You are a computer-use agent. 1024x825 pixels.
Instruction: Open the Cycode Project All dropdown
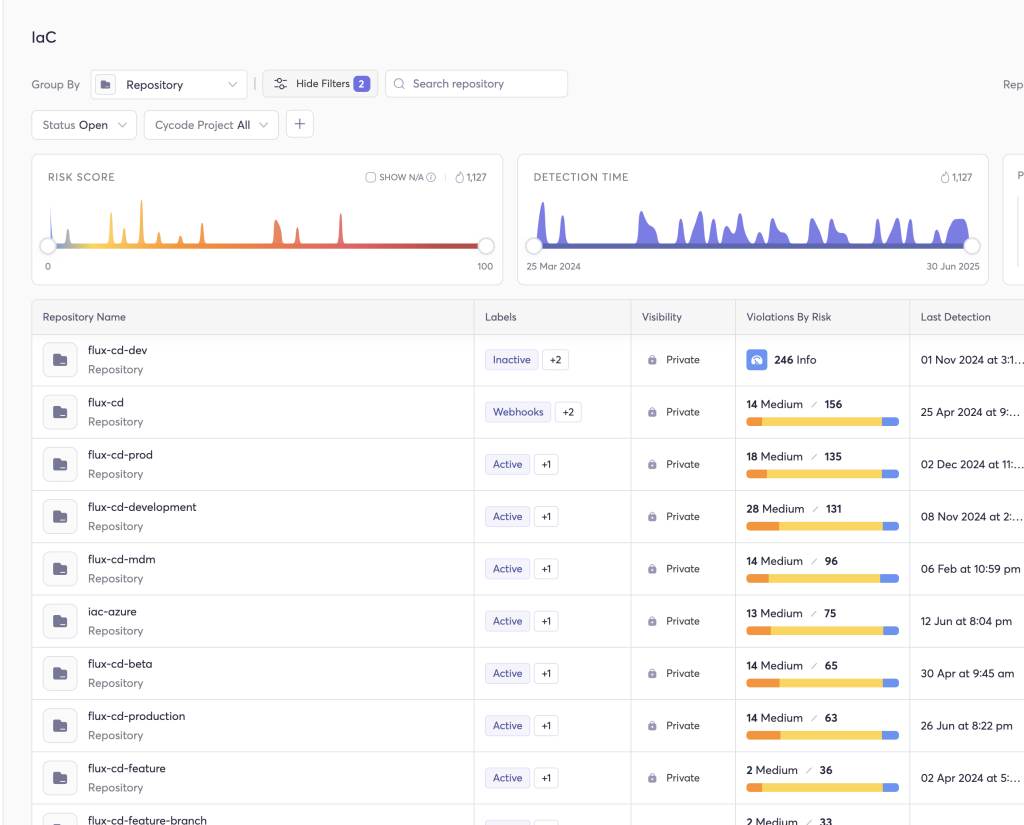[211, 125]
